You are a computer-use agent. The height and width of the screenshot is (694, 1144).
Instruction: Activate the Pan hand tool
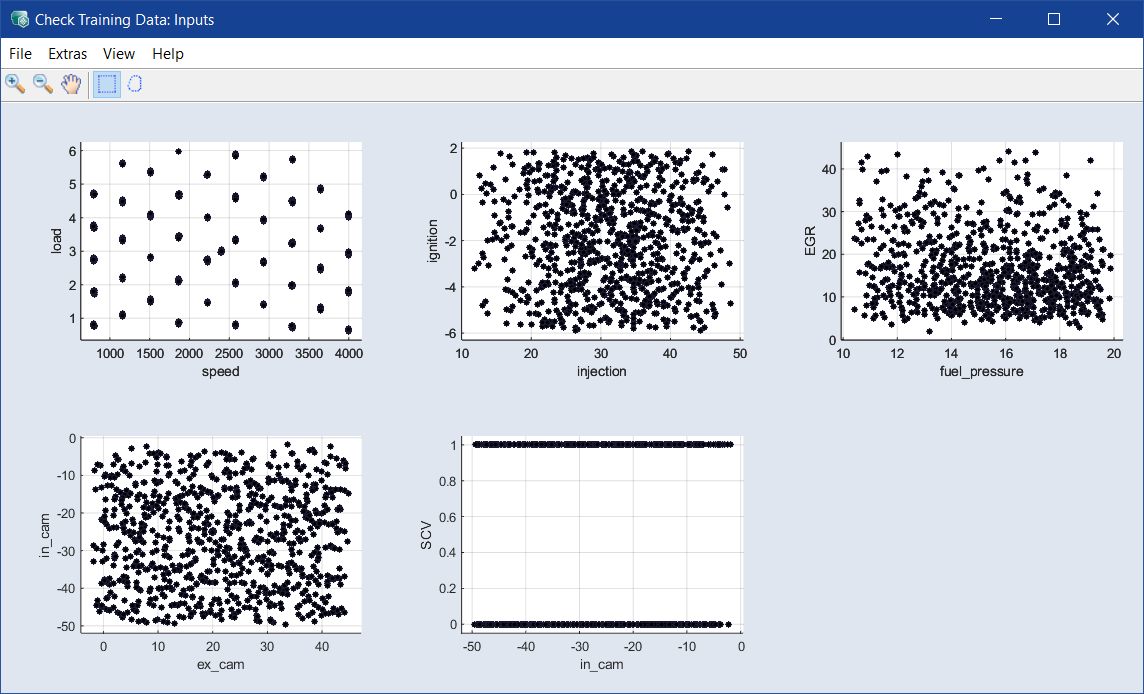[70, 84]
